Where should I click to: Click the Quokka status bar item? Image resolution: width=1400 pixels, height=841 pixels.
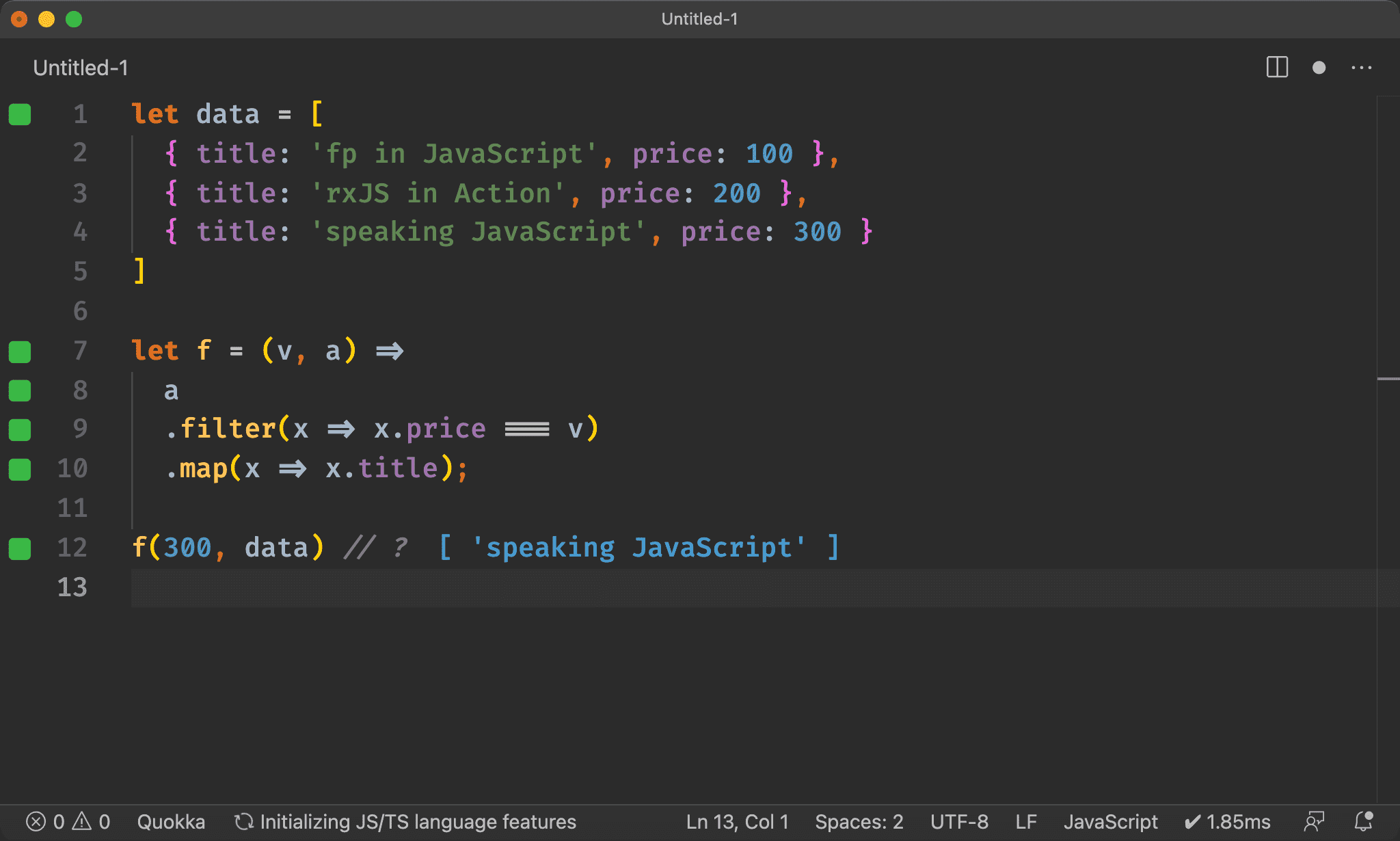tap(171, 821)
